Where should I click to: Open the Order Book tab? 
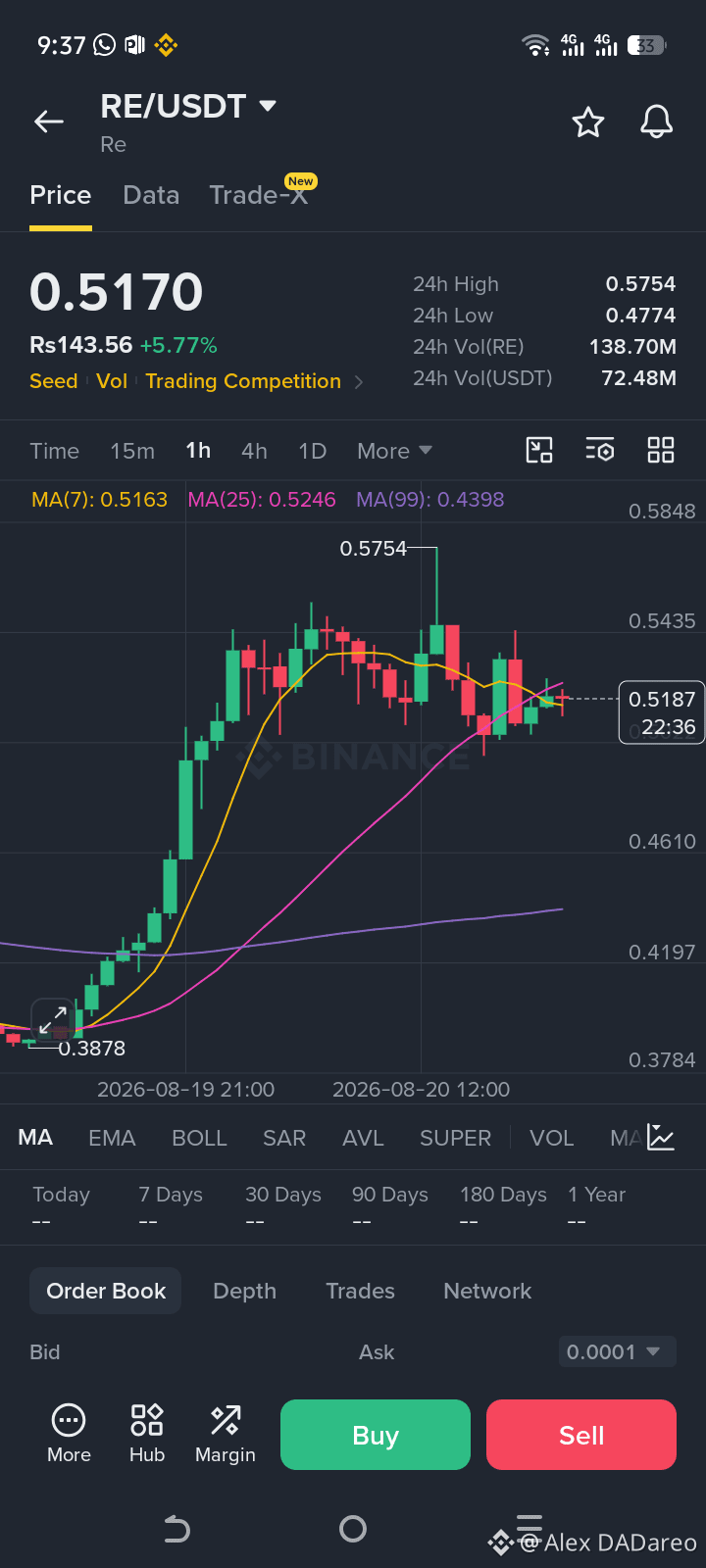[106, 1291]
